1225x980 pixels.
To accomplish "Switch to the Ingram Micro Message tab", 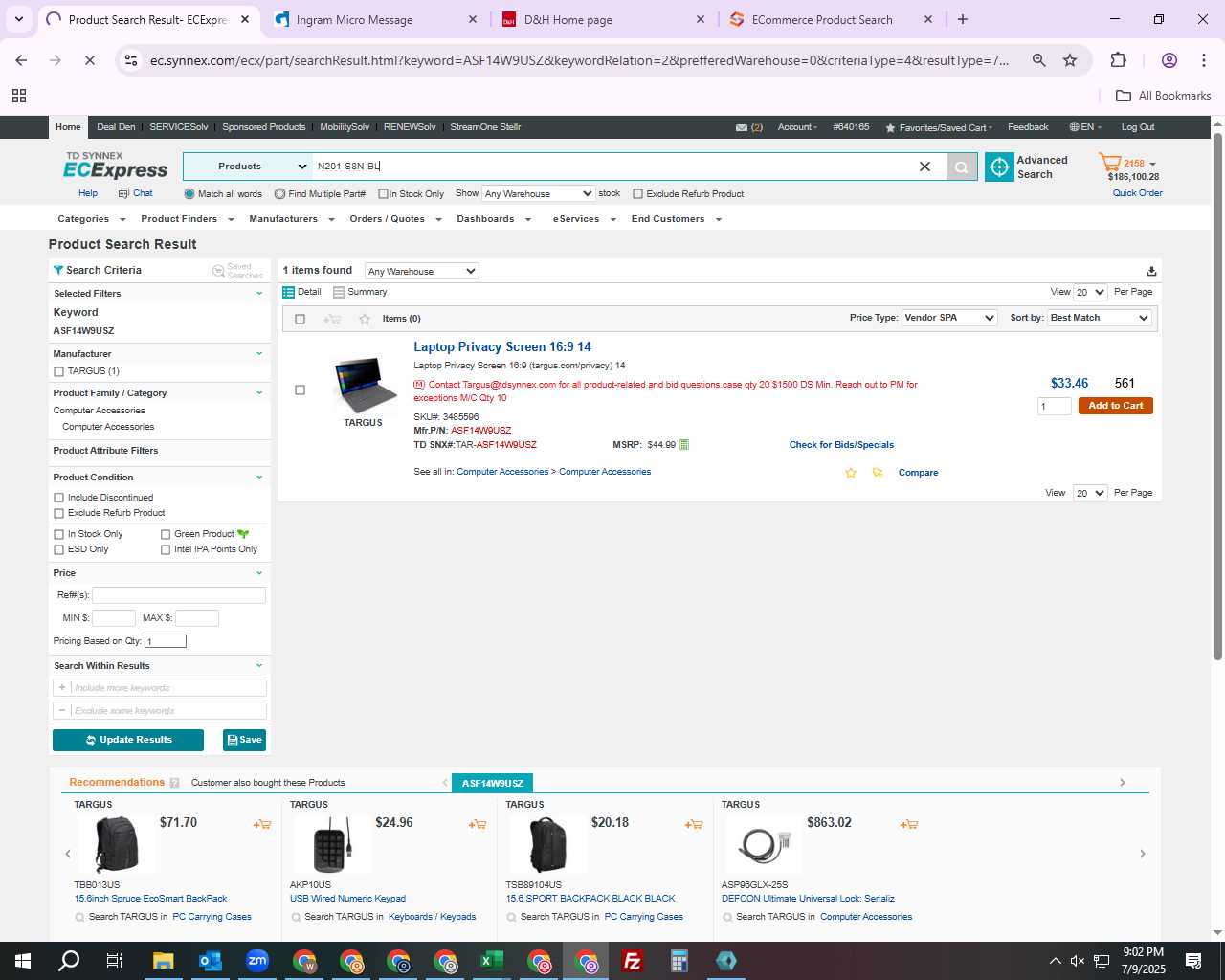I will tap(375, 19).
